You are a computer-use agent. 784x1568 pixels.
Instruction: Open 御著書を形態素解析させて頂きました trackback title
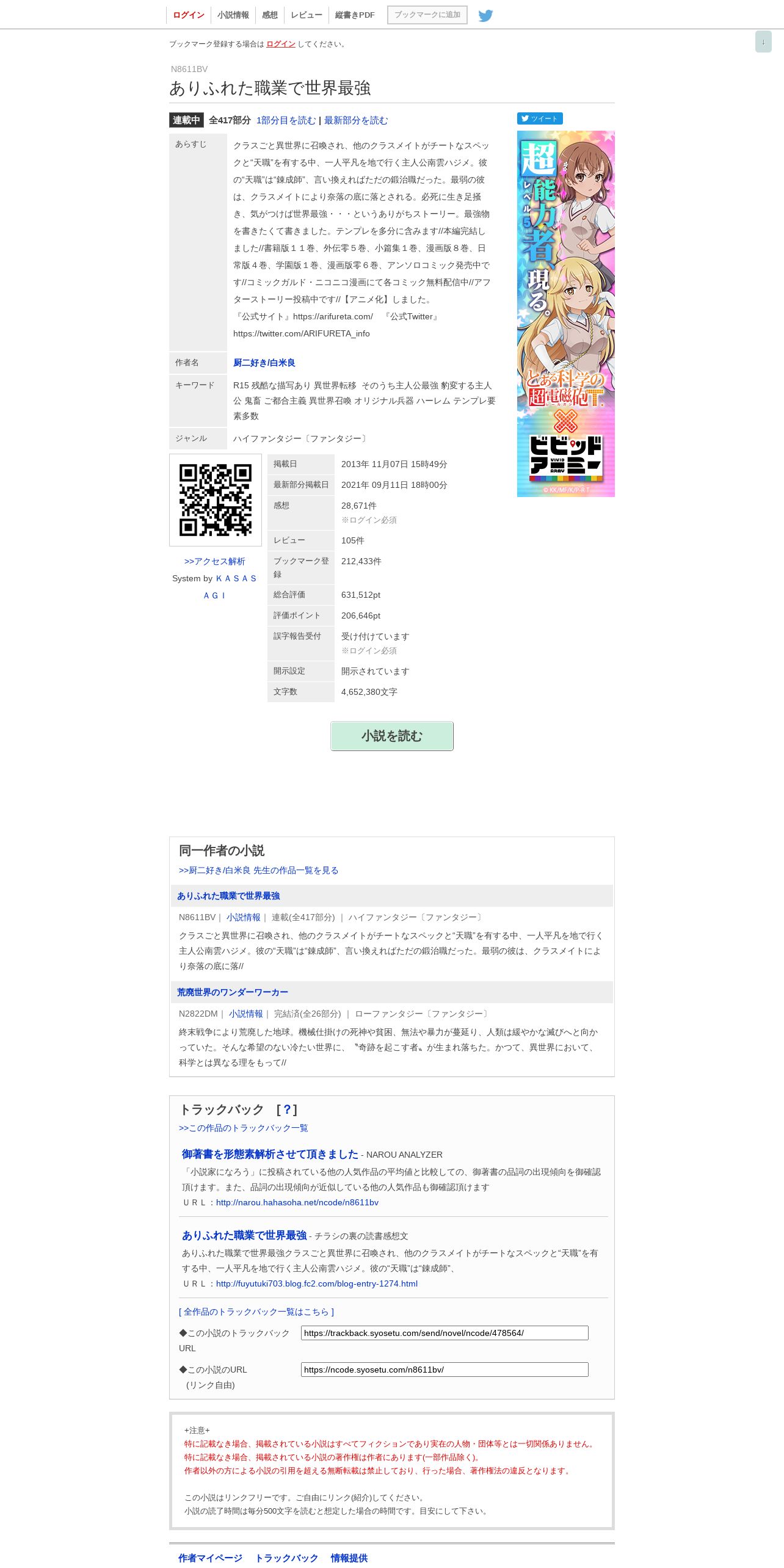point(270,1154)
